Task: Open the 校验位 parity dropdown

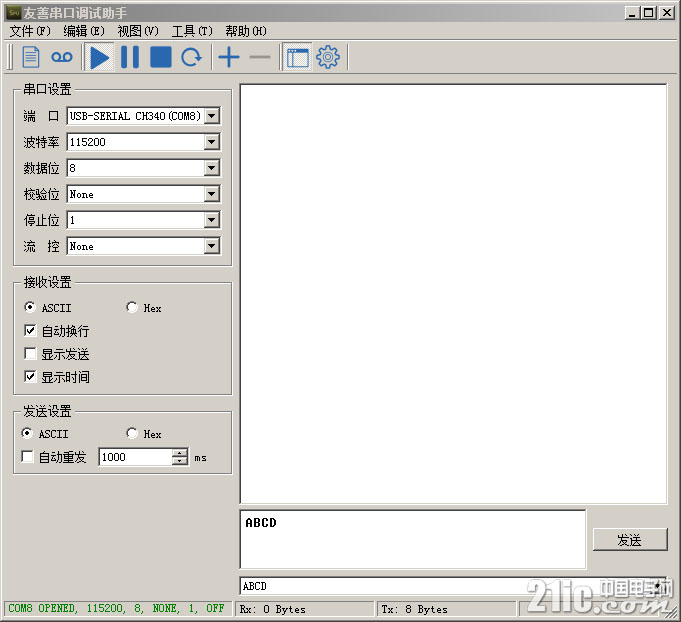Action: [211, 194]
